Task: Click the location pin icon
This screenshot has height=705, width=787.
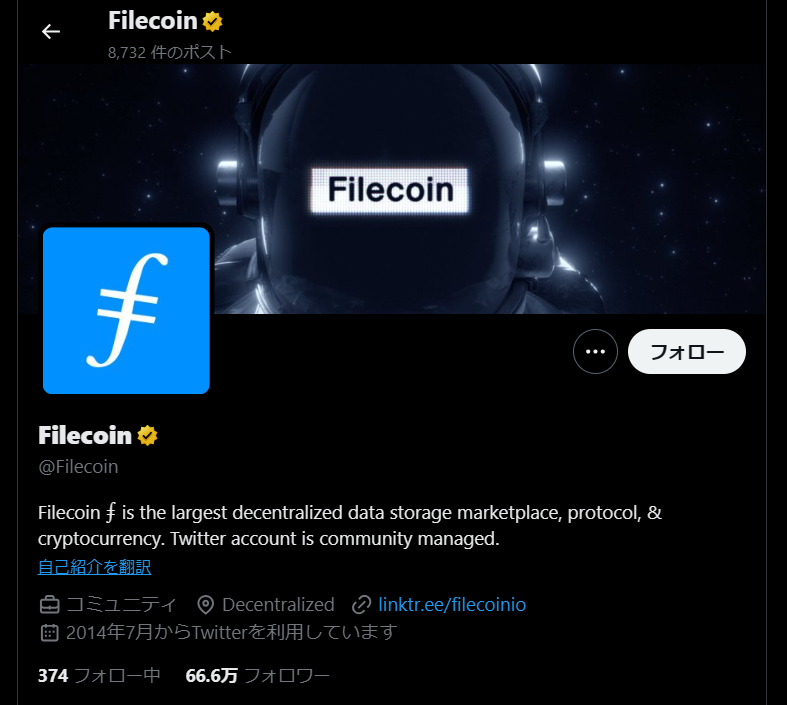Action: tap(205, 605)
